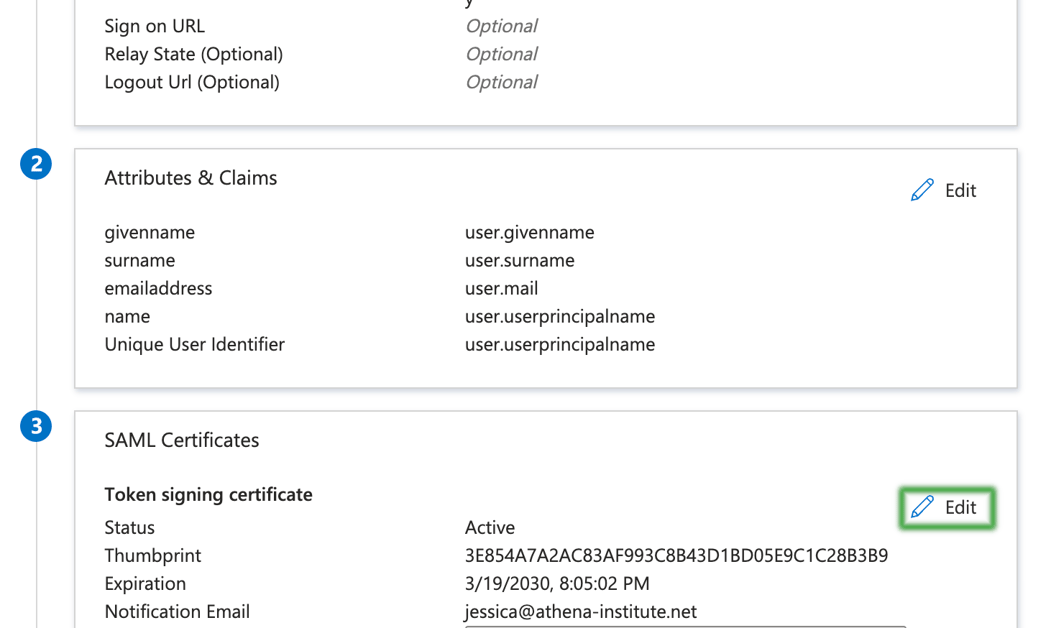The width and height of the screenshot is (1051, 628).
Task: Click the givenname claim label
Action: (x=149, y=232)
